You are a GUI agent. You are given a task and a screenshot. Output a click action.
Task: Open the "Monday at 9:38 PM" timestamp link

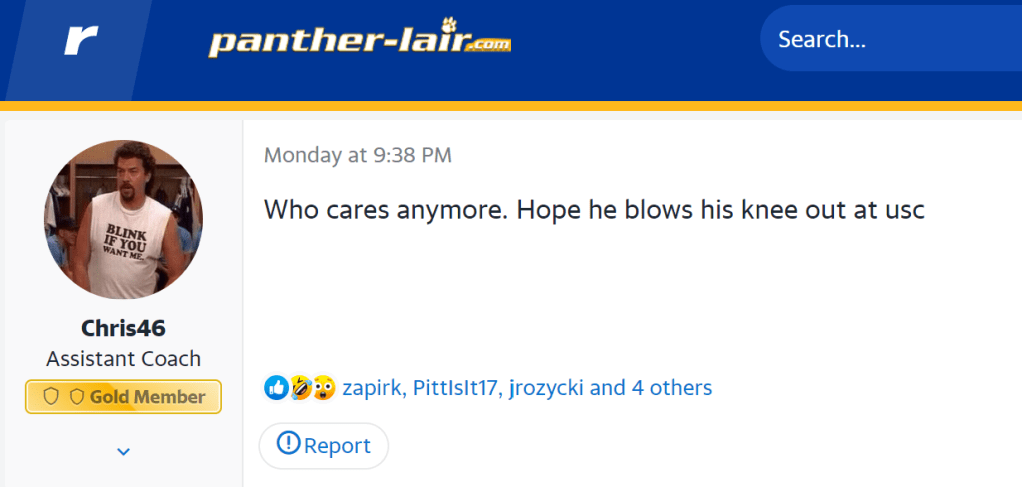(x=357, y=155)
